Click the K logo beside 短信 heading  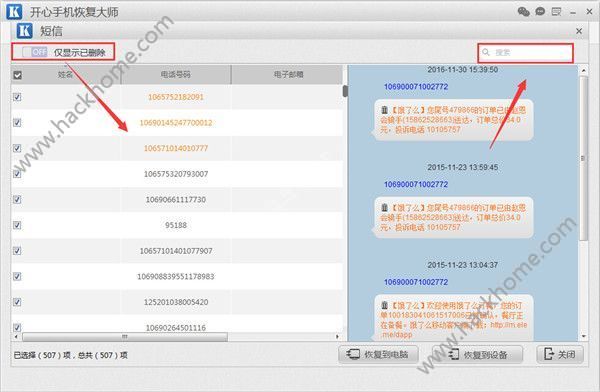point(25,31)
